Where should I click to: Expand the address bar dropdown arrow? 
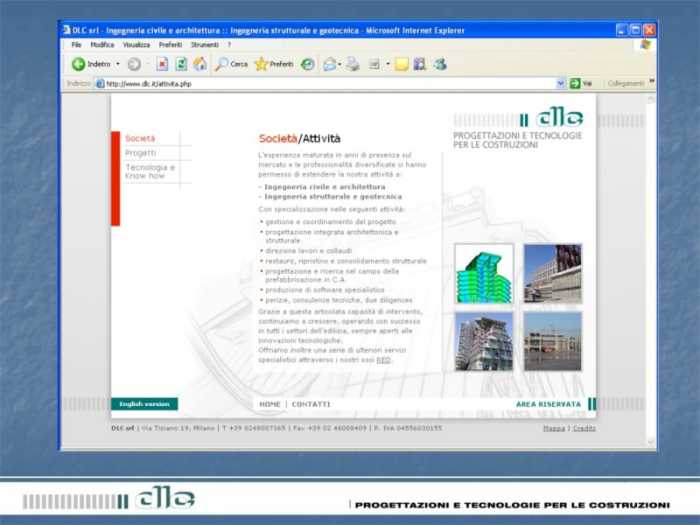561,84
